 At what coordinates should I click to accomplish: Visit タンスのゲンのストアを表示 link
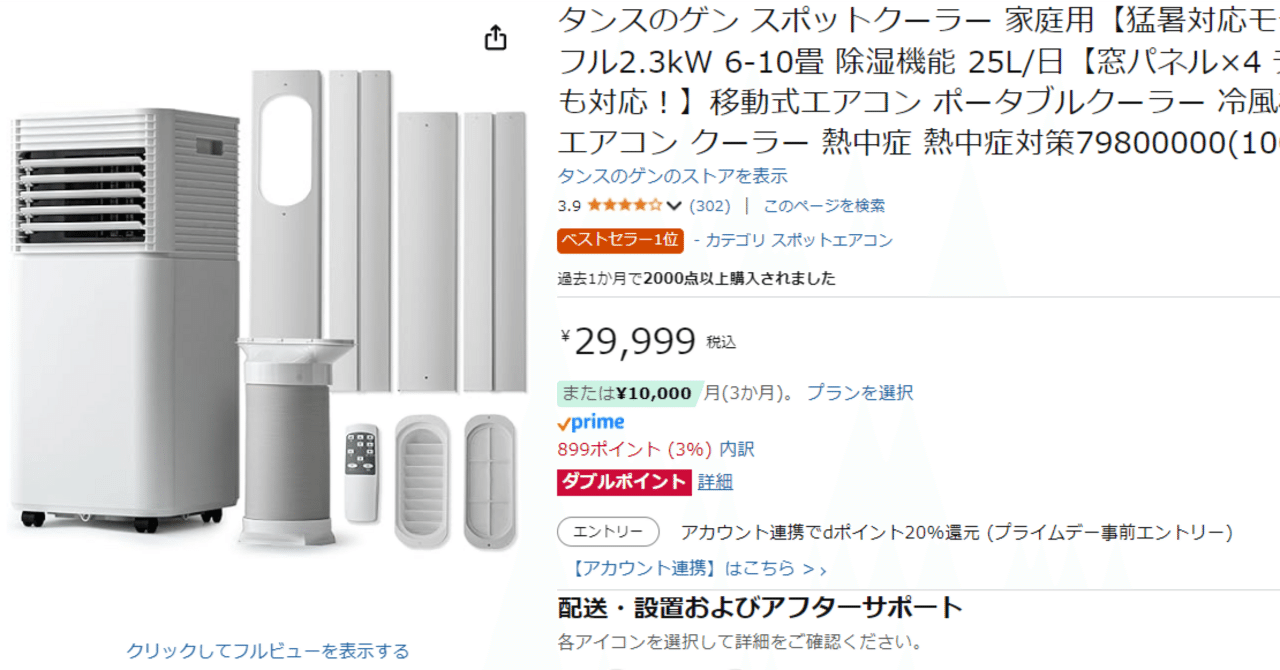[671, 175]
